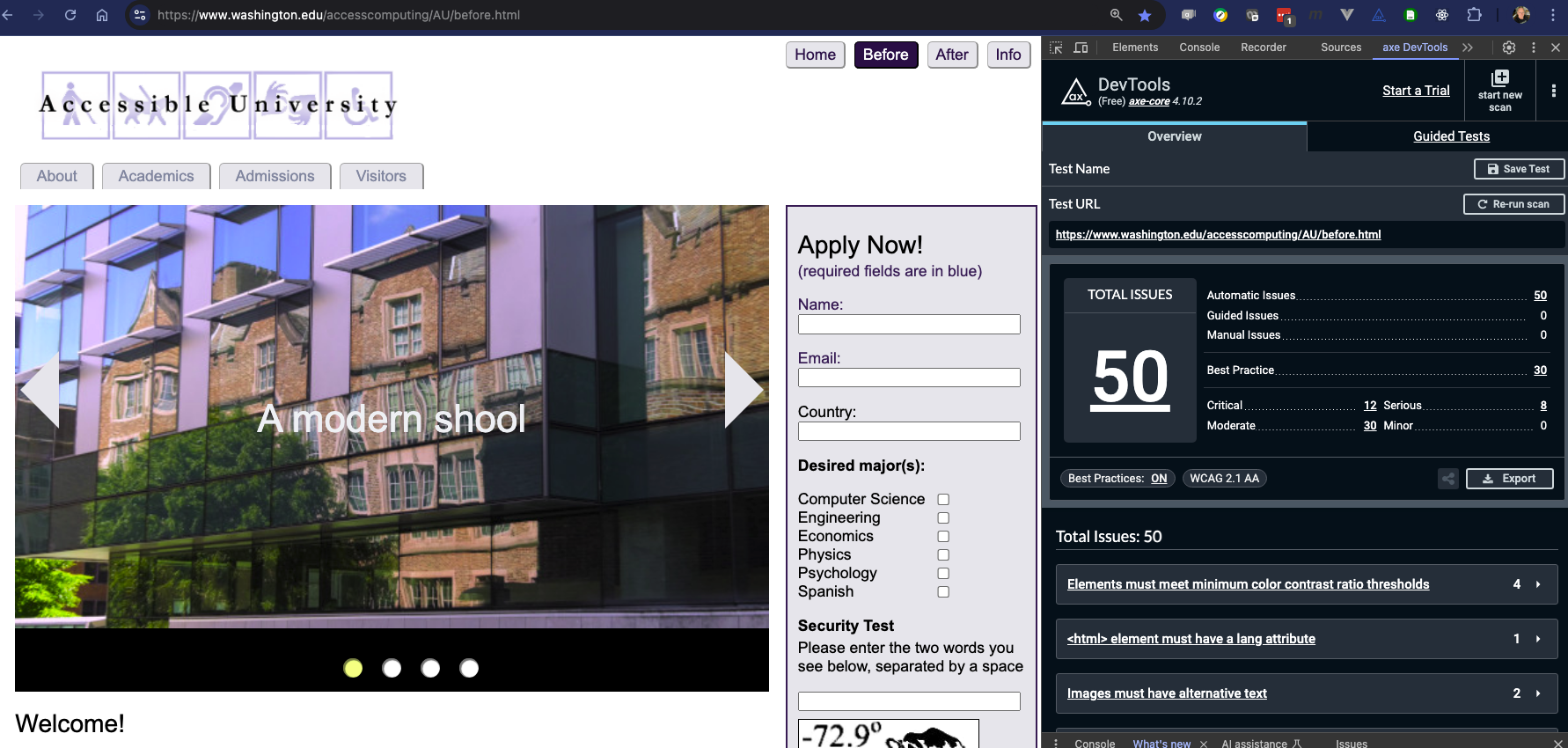Open the DevTools customize three-dot menu
The height and width of the screenshot is (748, 1568).
[x=1534, y=48]
